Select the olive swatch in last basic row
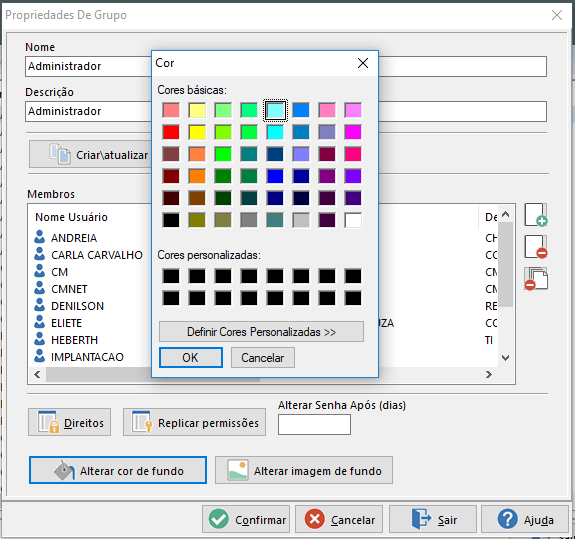The image size is (575, 539). [x=197, y=220]
